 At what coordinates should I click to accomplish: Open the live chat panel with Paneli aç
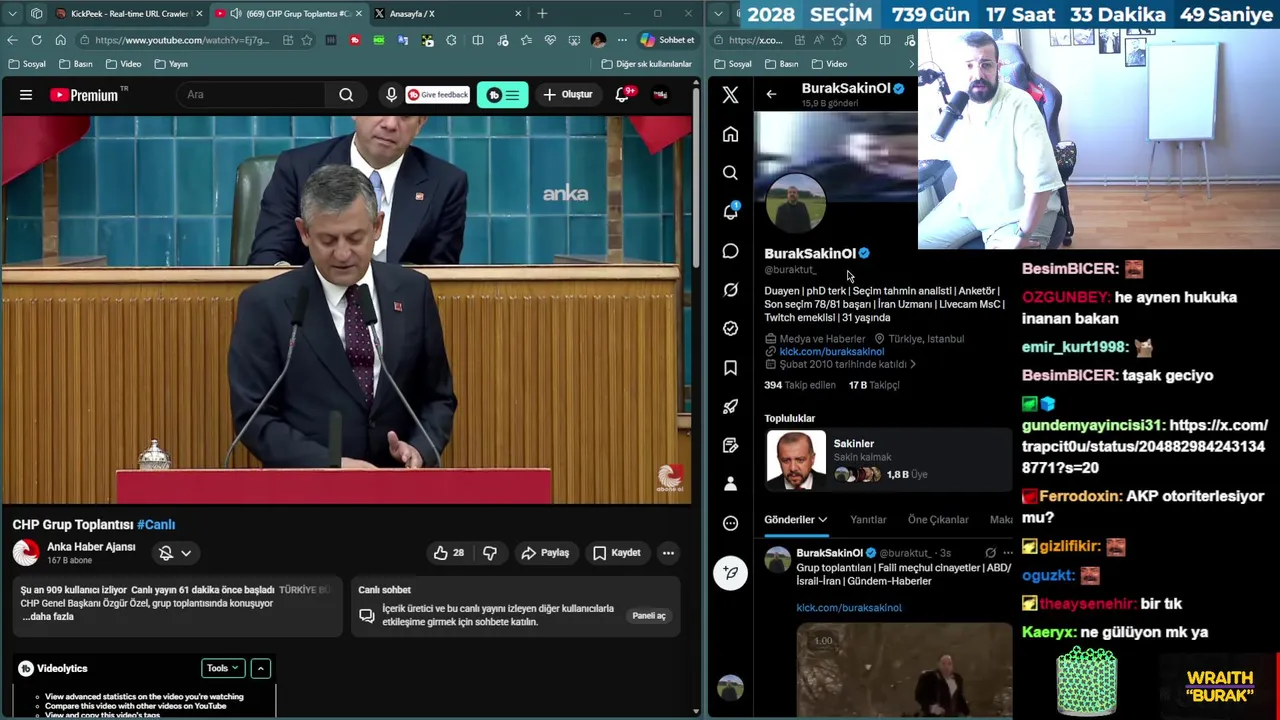(x=649, y=616)
